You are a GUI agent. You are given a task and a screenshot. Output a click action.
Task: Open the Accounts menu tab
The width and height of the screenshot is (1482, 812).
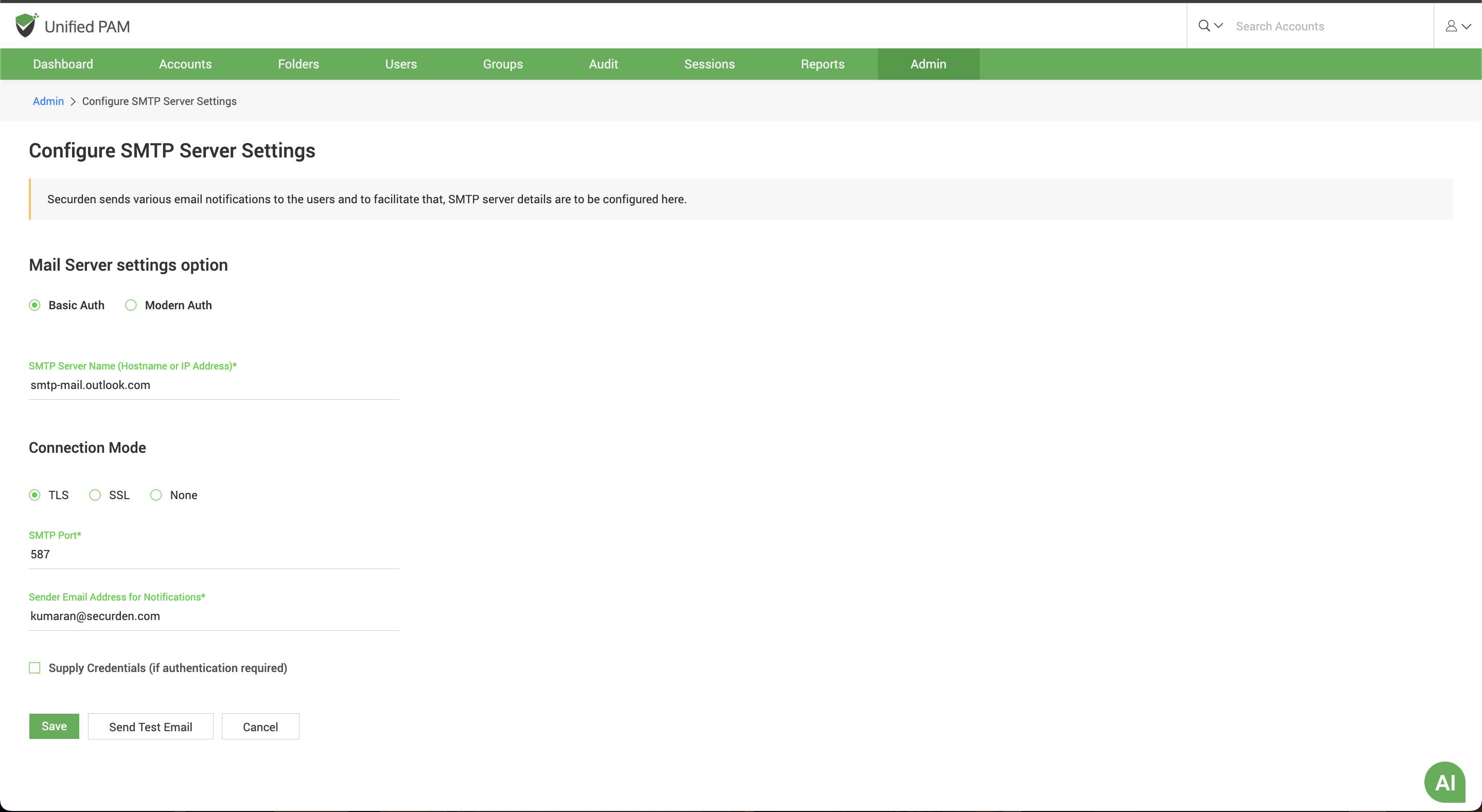point(185,64)
